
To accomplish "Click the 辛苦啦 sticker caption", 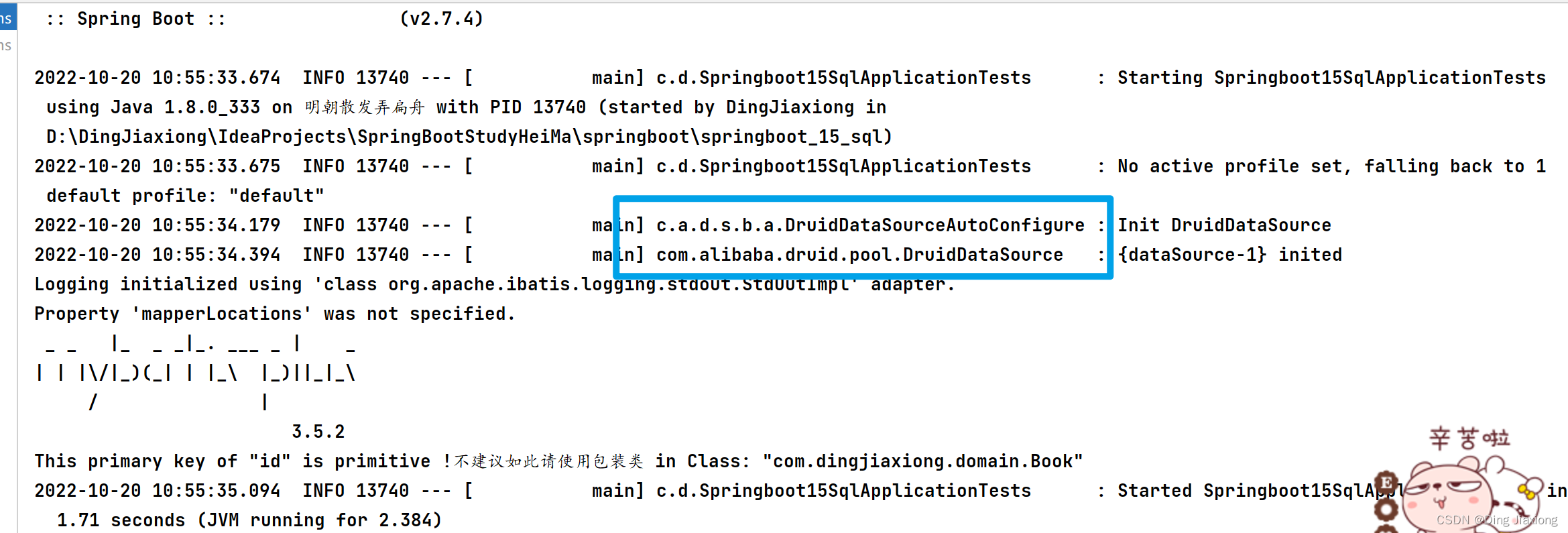I will click(x=1469, y=438).
